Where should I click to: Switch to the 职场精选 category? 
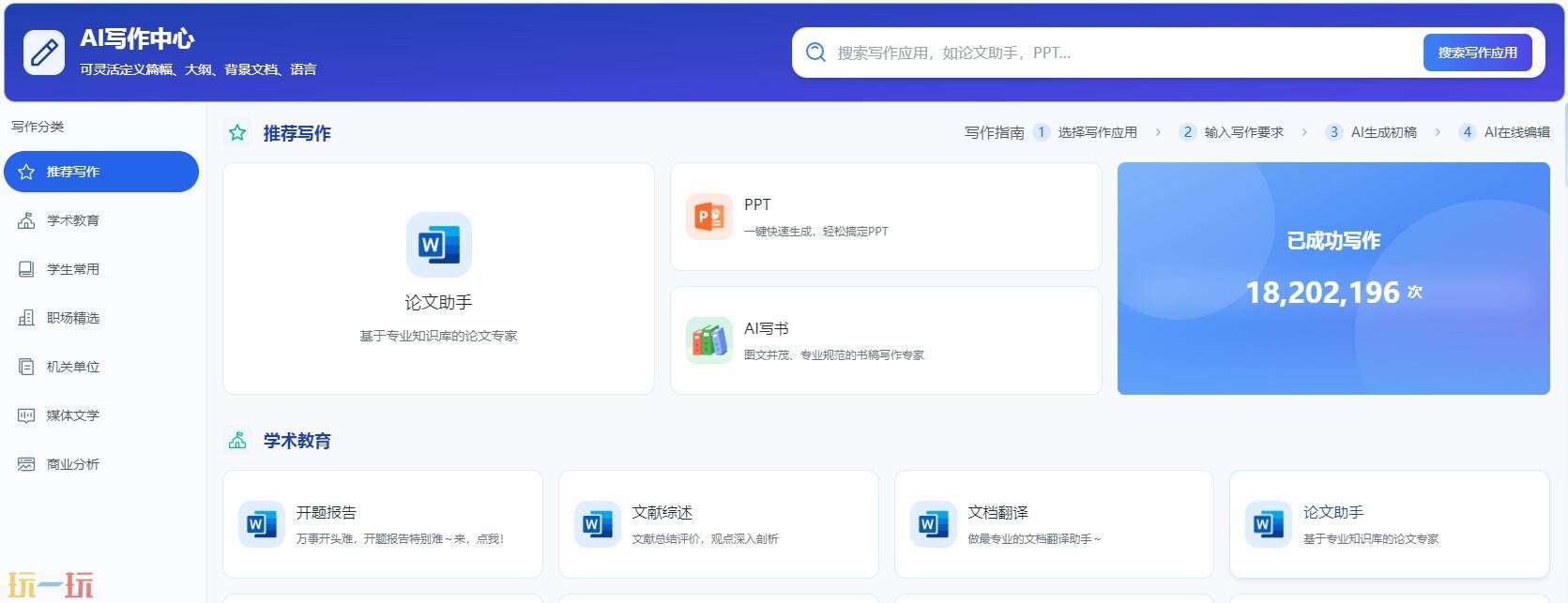tap(101, 318)
